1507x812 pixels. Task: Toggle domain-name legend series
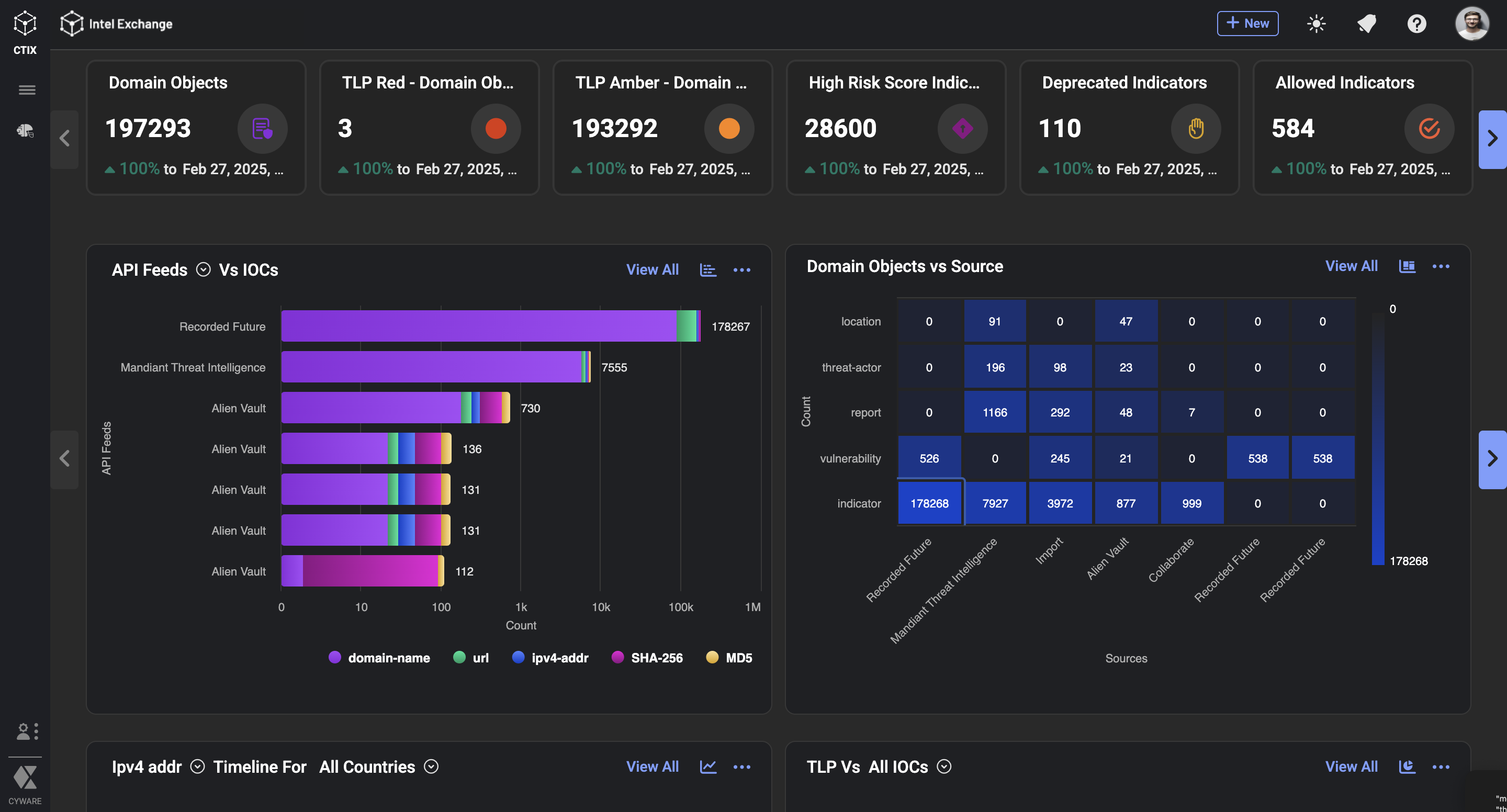388,658
